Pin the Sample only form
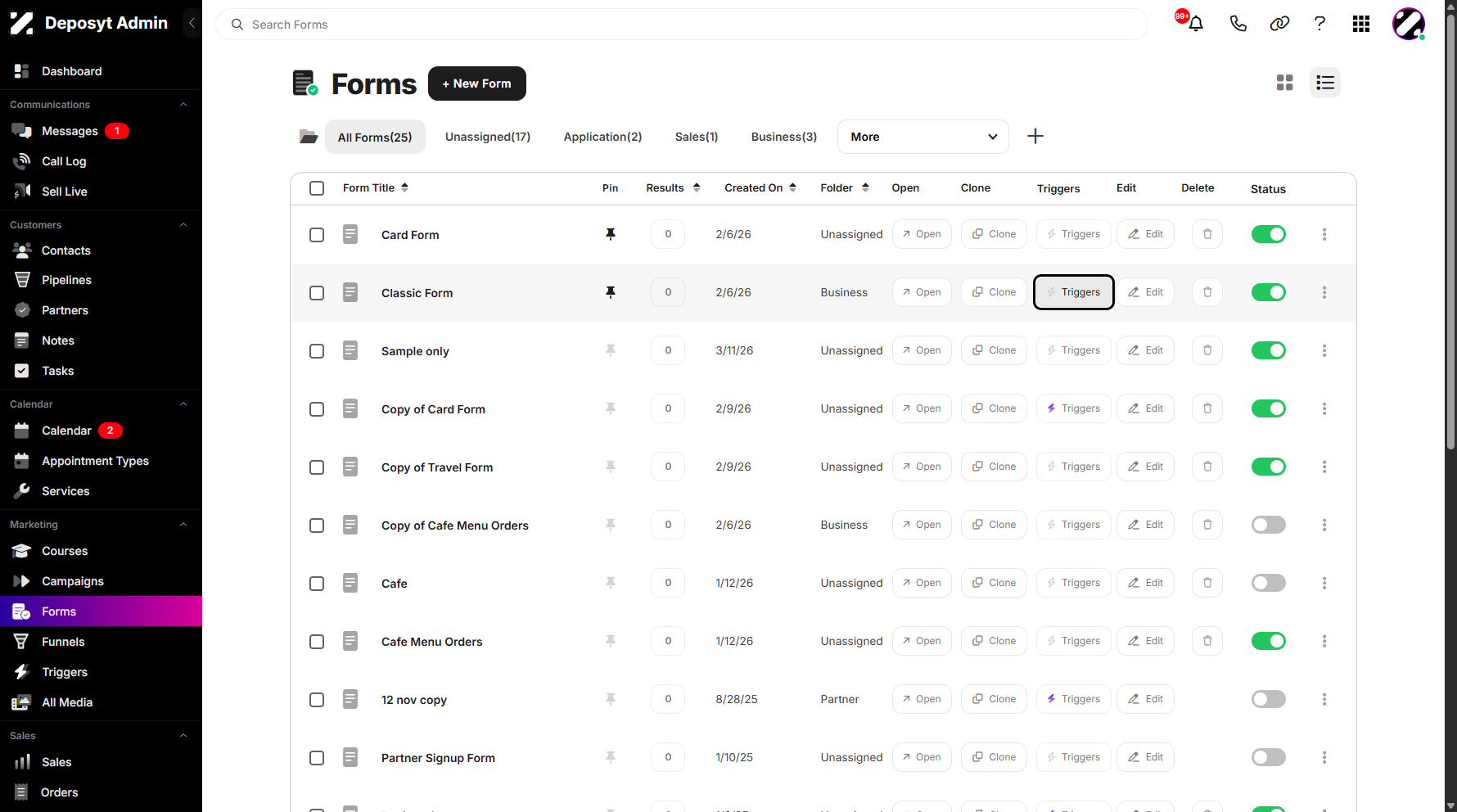 [611, 350]
